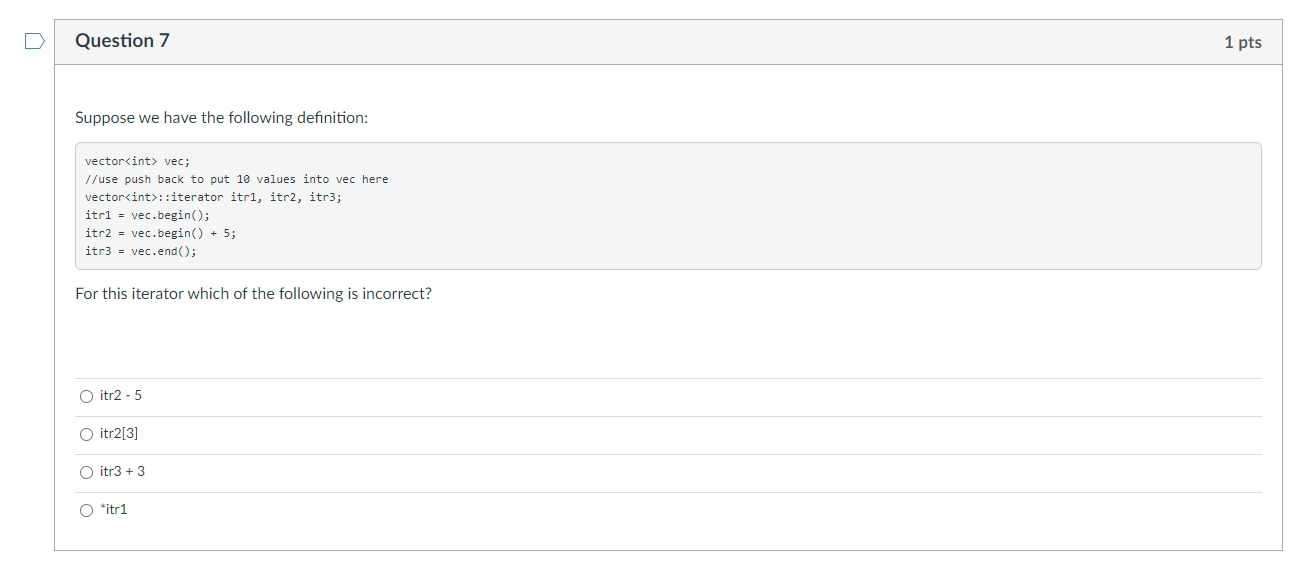Click the "which of the following is incorrect" prompt
The width and height of the screenshot is (1316, 581).
point(253,294)
